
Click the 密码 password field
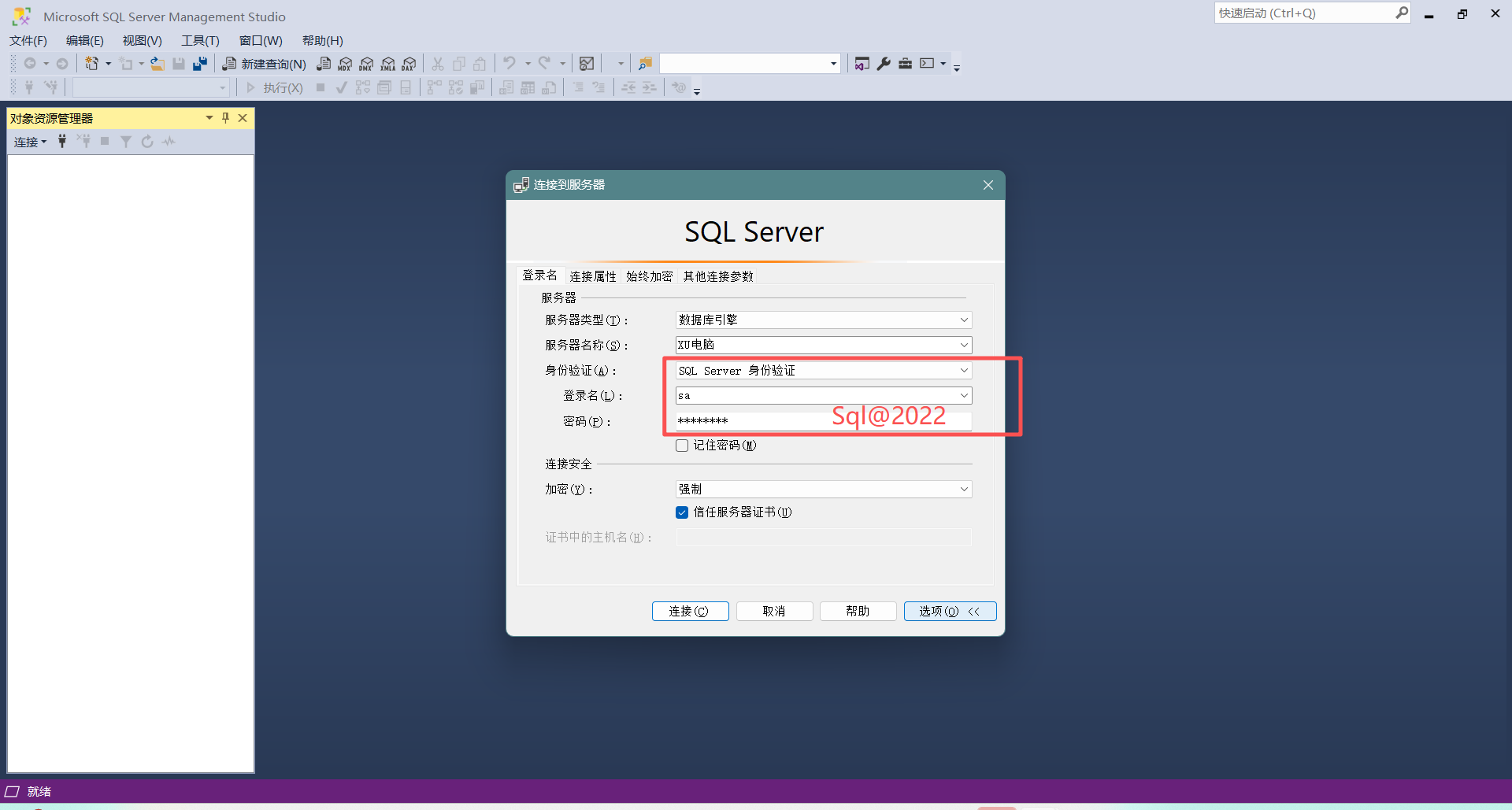coord(824,421)
